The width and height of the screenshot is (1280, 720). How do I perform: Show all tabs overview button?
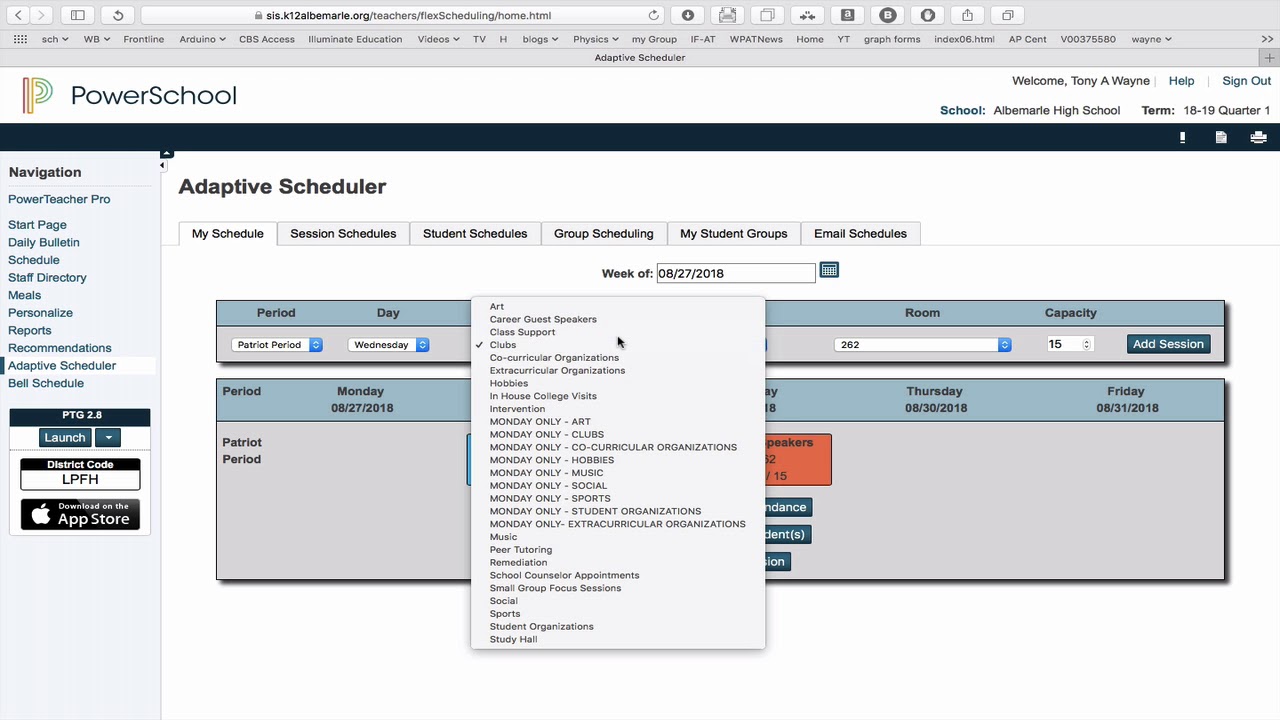(1007, 15)
